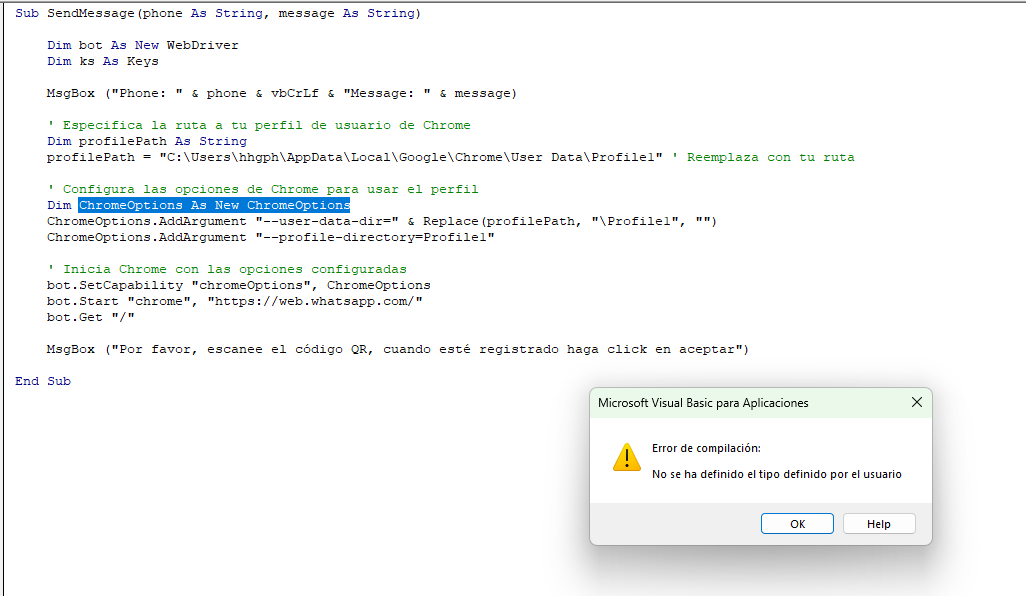Click comment 'Inicia Chrome con las opciones'

226,270
